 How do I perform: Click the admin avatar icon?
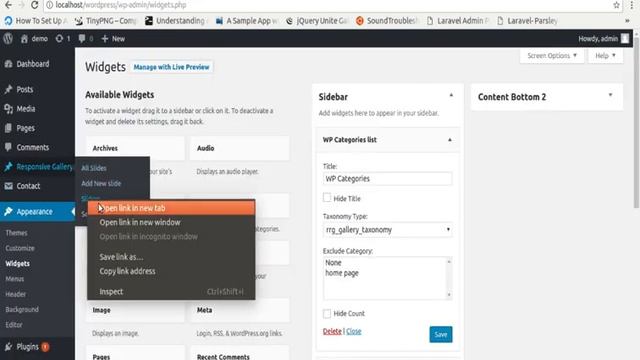pos(625,38)
